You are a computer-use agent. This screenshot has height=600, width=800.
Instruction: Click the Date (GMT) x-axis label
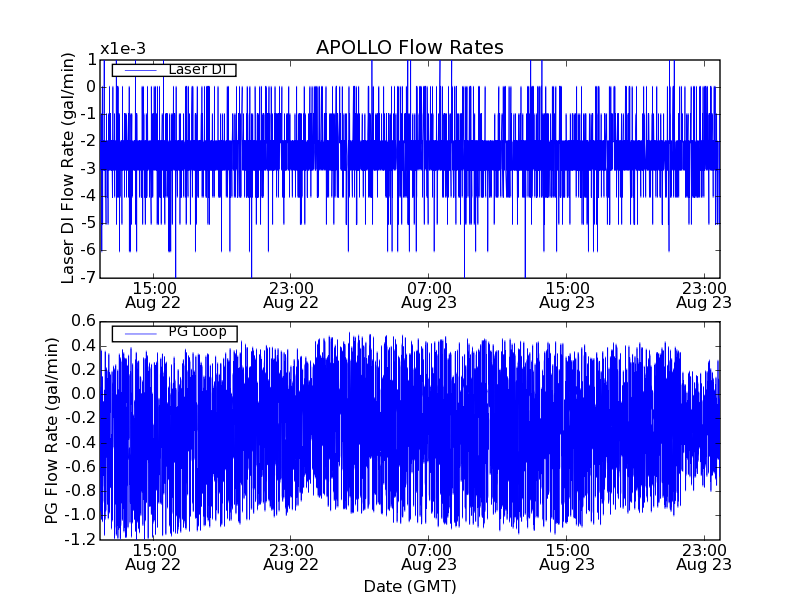(409, 586)
